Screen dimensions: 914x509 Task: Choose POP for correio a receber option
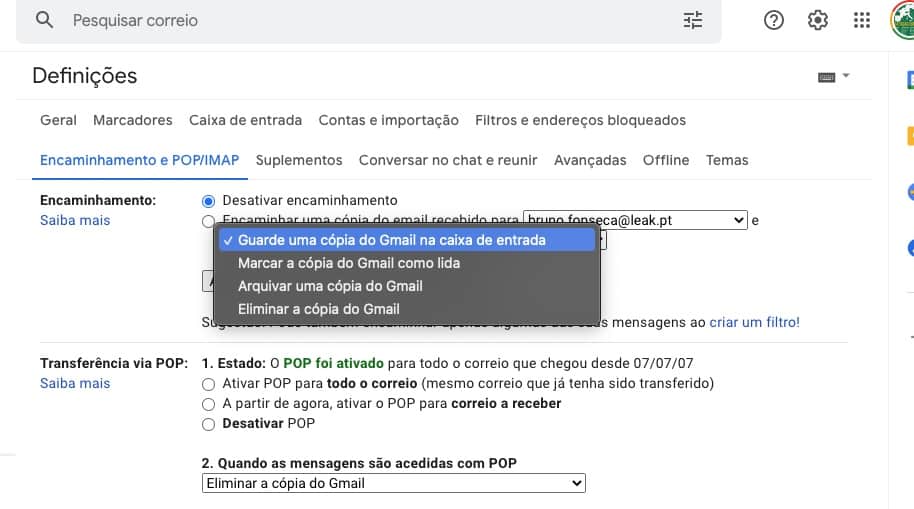(x=208, y=404)
